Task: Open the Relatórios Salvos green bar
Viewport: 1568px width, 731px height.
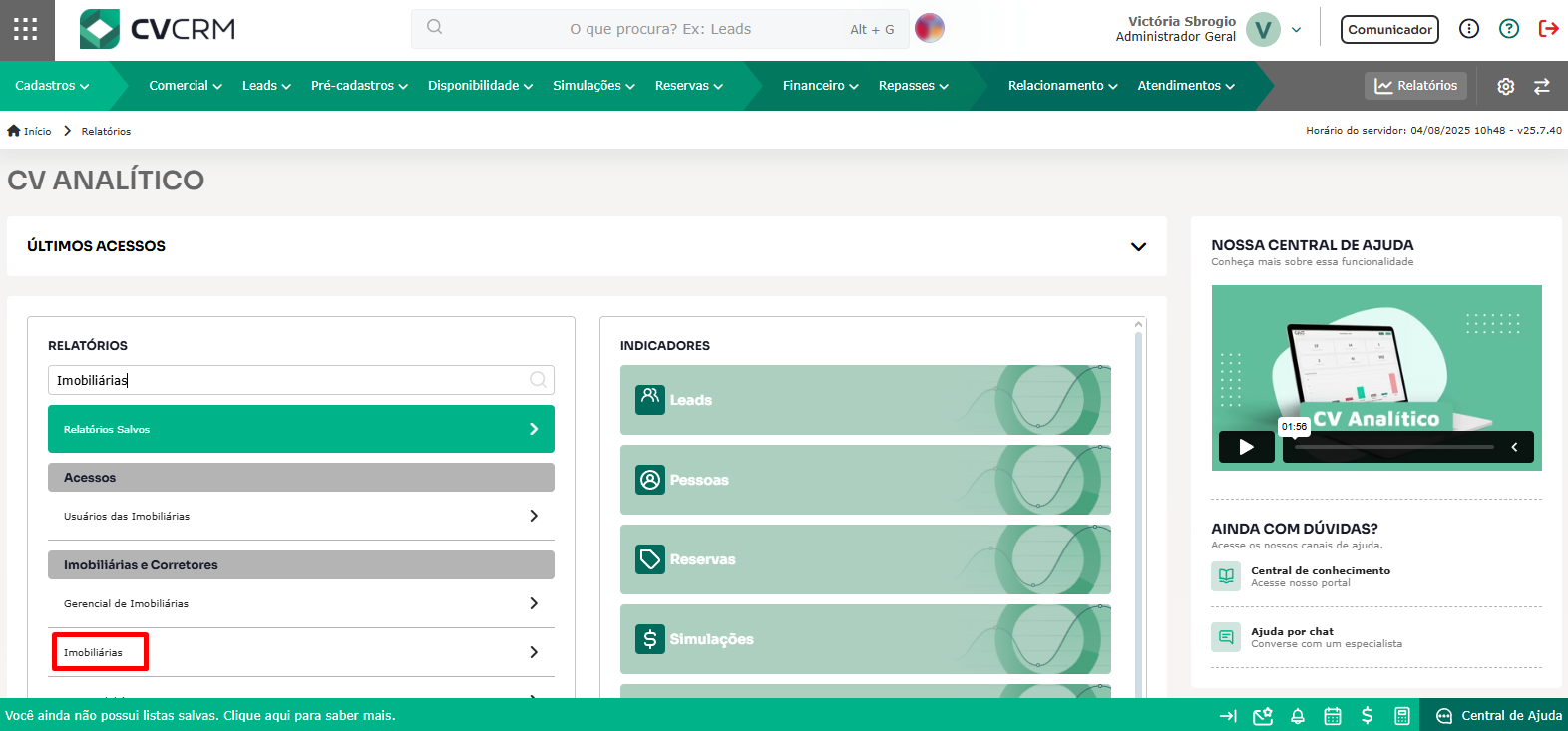Action: [x=301, y=429]
